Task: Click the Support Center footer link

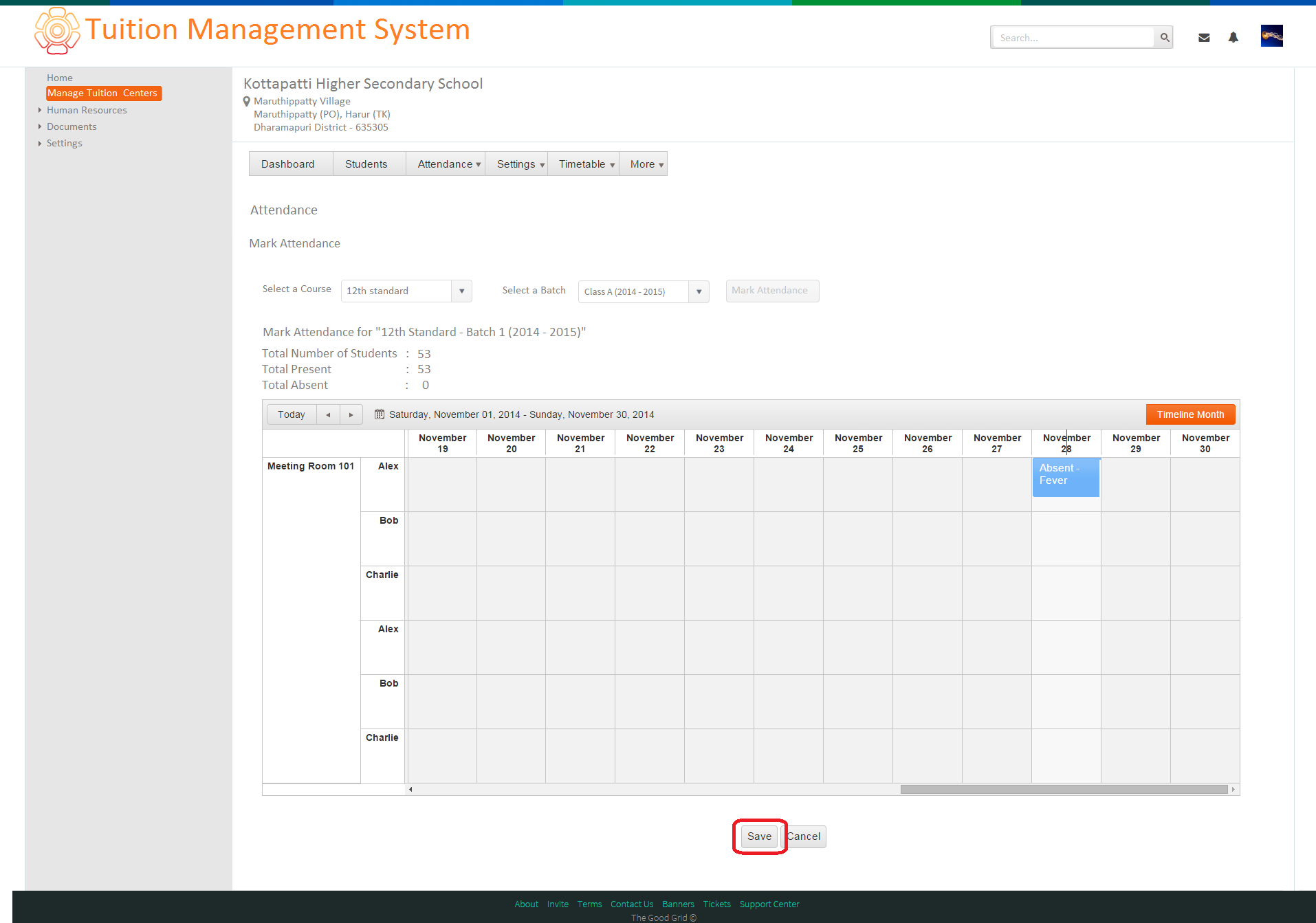Action: click(x=769, y=904)
